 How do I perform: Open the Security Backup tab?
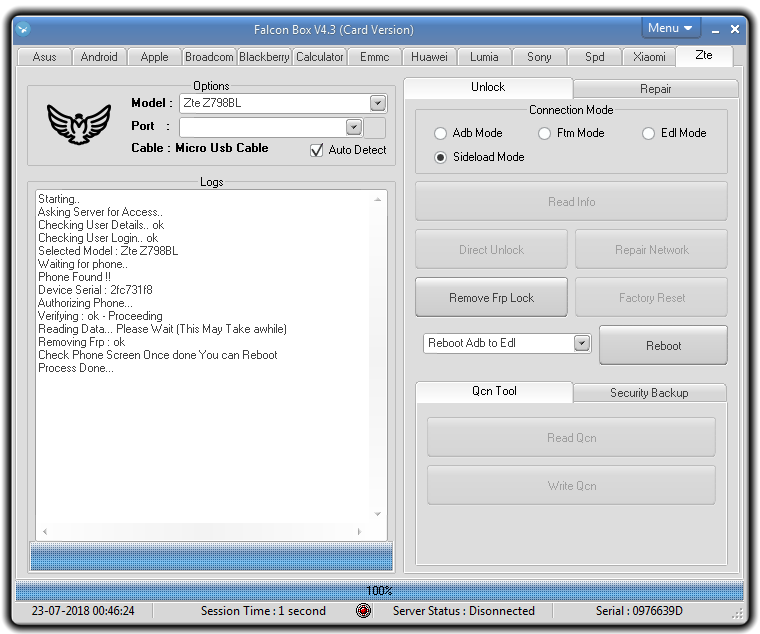(x=649, y=393)
